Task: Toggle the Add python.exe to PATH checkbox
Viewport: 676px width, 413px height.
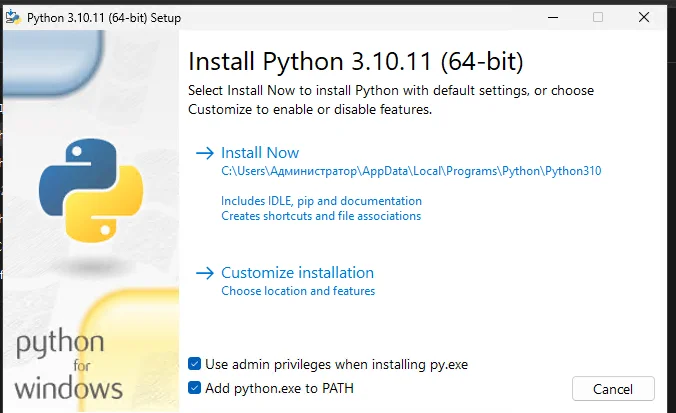Action: [194, 388]
